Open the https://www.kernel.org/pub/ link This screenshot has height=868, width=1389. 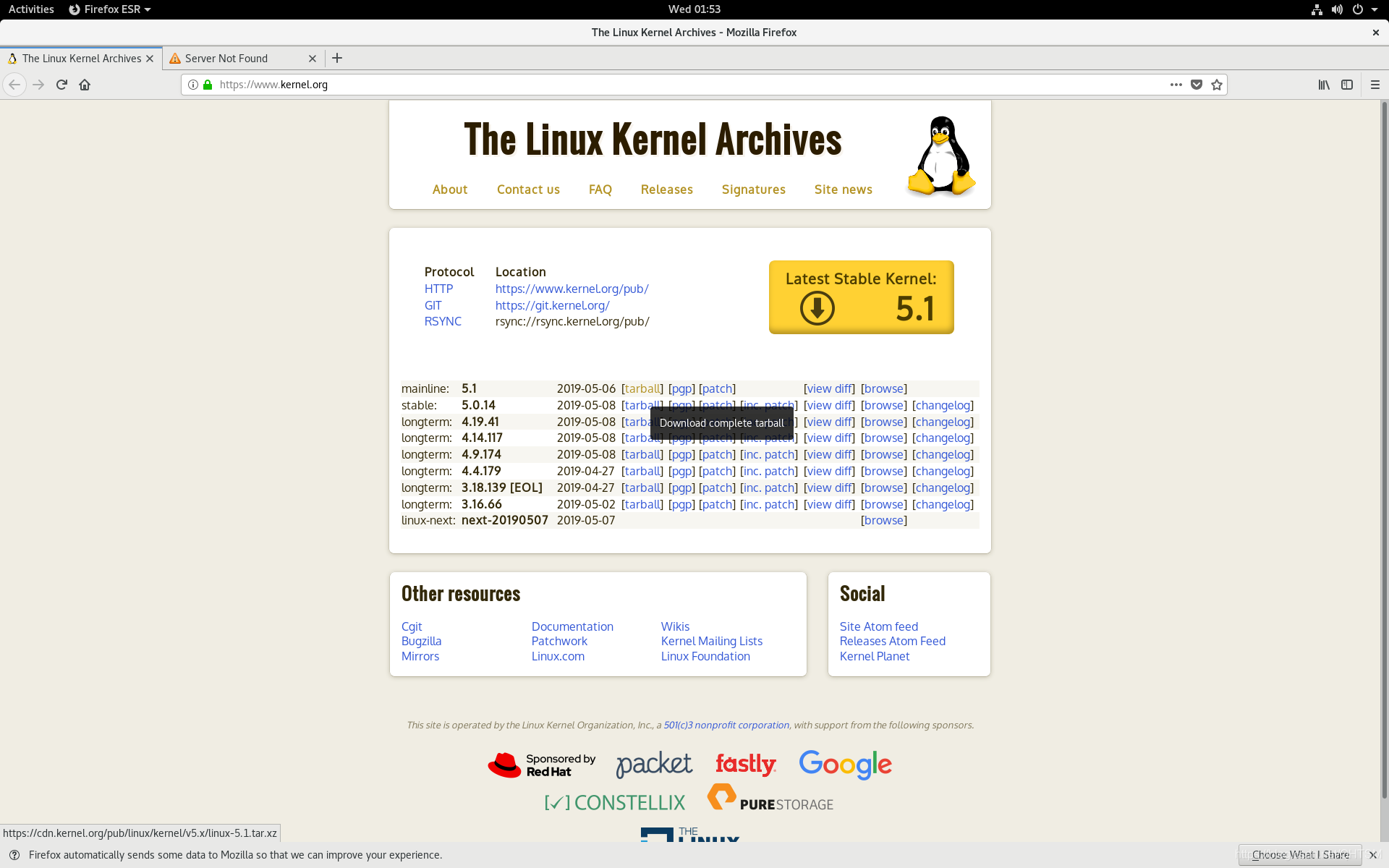click(572, 289)
